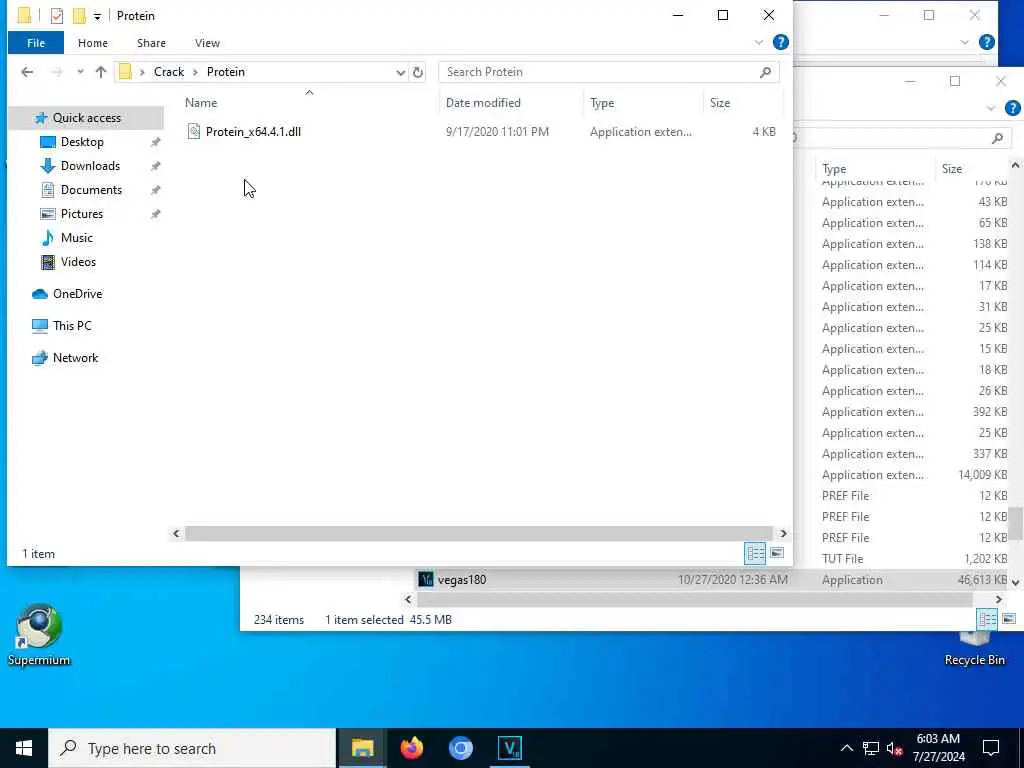This screenshot has height=768, width=1024.
Task: Click the pin icon next to Pictures
Action: point(155,214)
